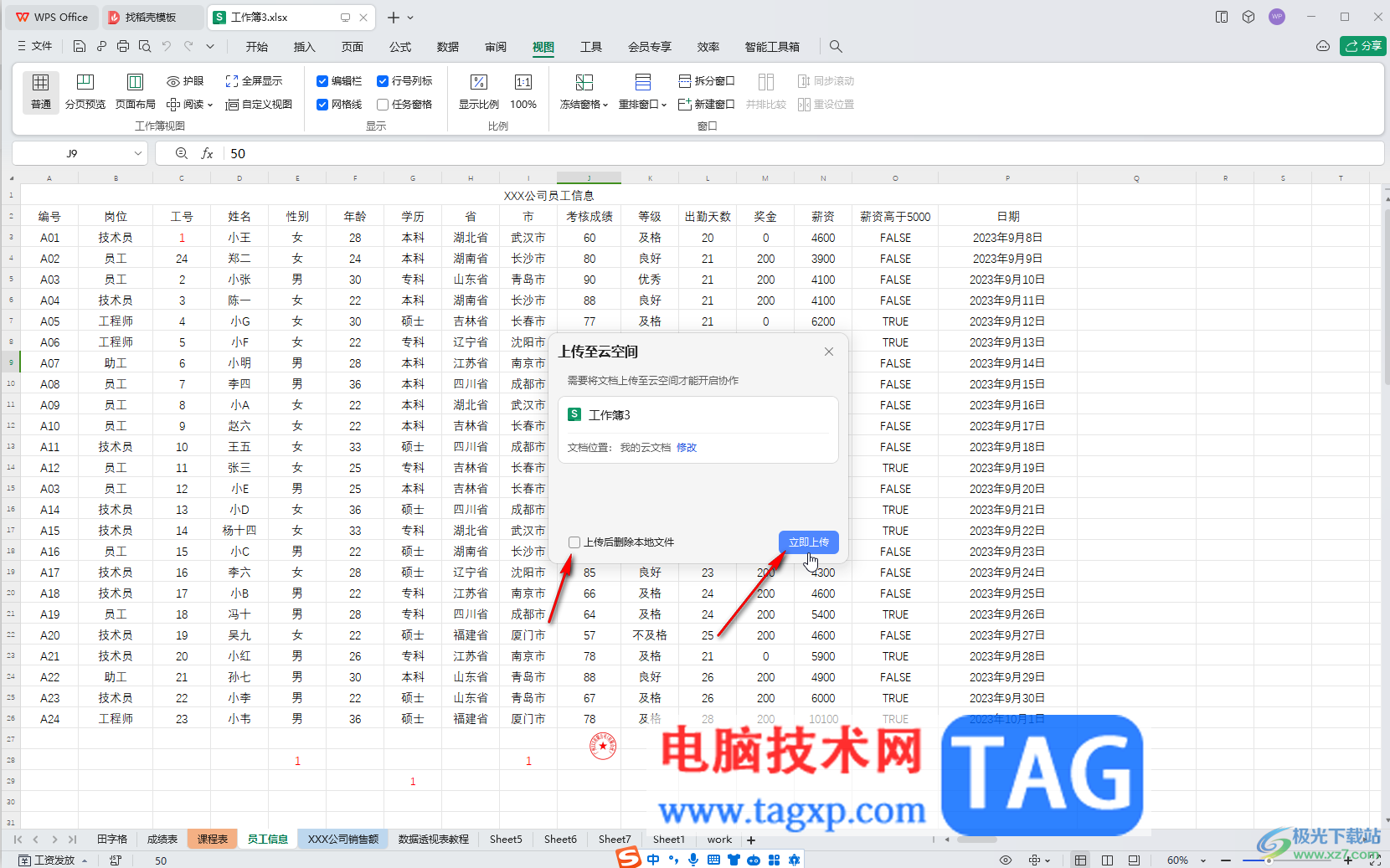The image size is (1390, 868).
Task: Select cell containing 技术员 in row A01
Action: coord(116,238)
